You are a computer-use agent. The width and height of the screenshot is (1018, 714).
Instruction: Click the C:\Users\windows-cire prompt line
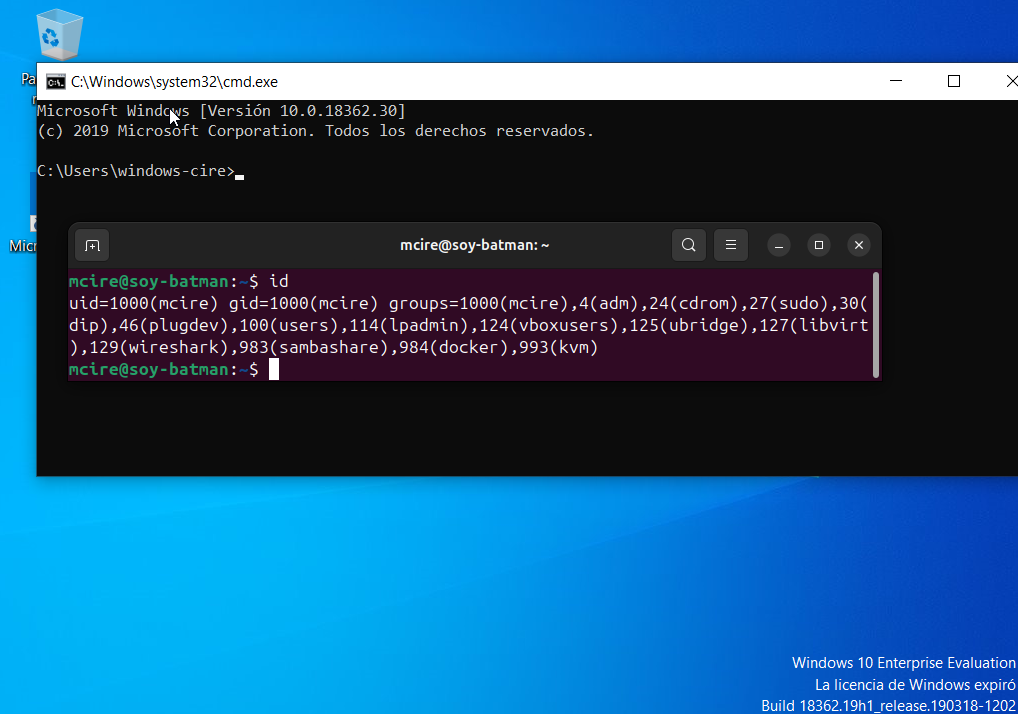tap(135, 171)
